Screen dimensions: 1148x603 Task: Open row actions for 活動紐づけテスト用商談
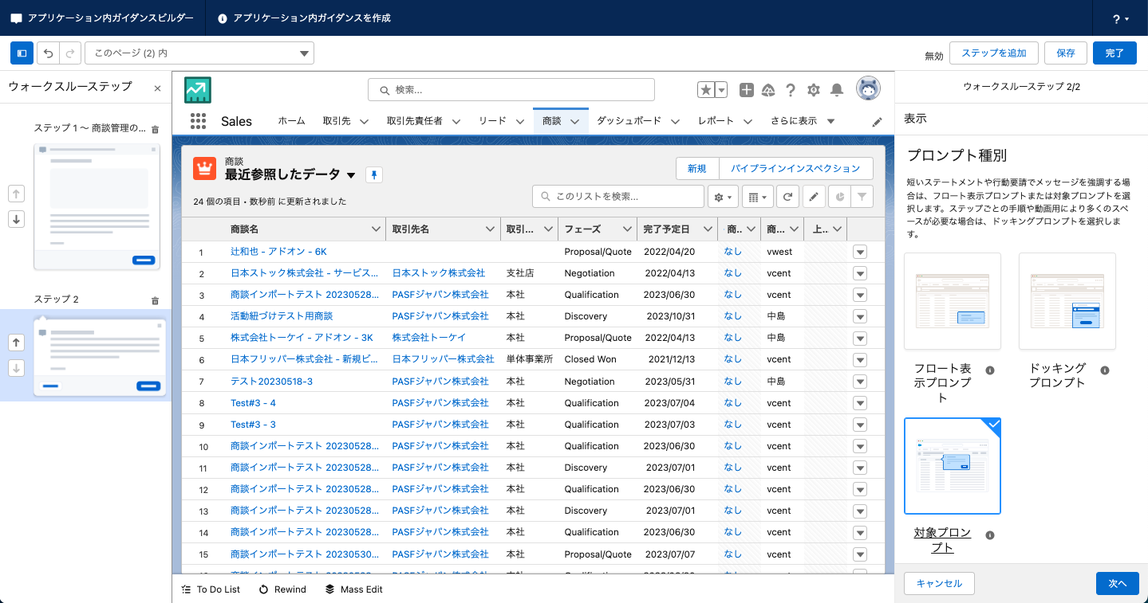coord(860,317)
